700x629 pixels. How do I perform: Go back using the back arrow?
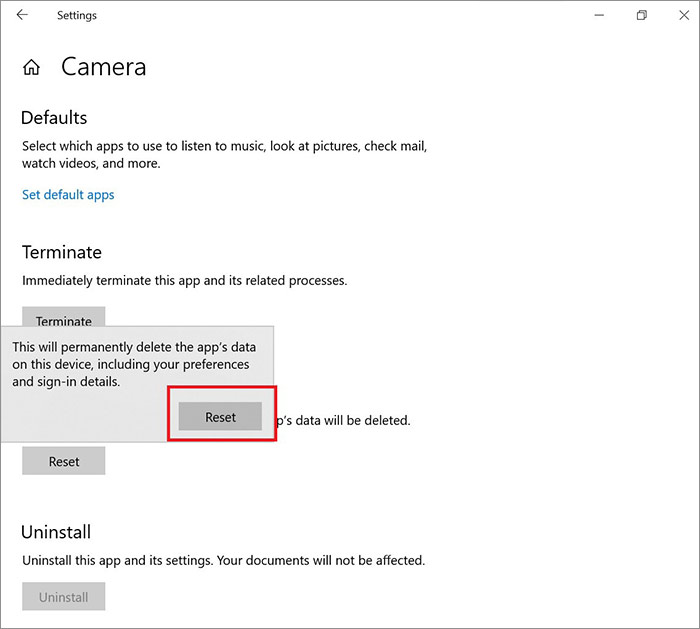22,15
